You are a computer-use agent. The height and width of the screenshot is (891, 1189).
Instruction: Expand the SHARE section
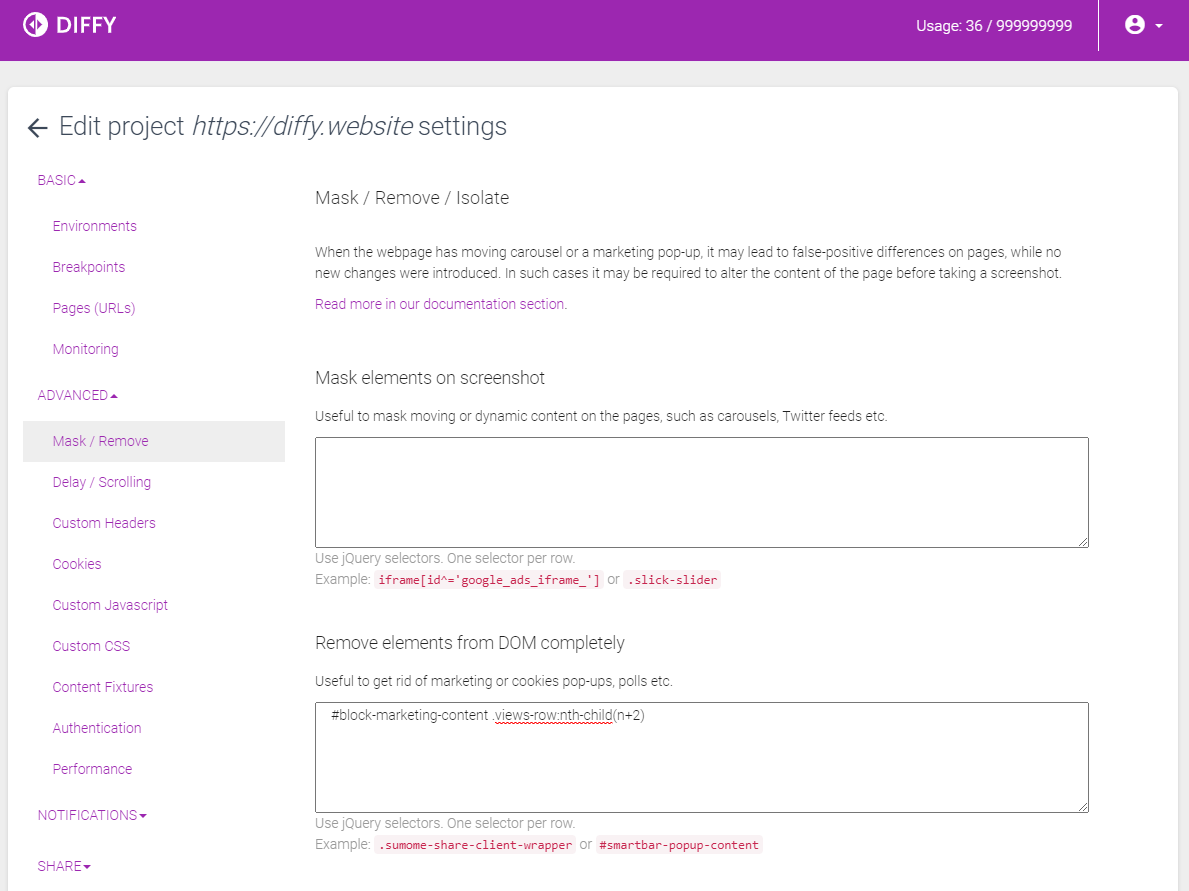pyautogui.click(x=64, y=867)
